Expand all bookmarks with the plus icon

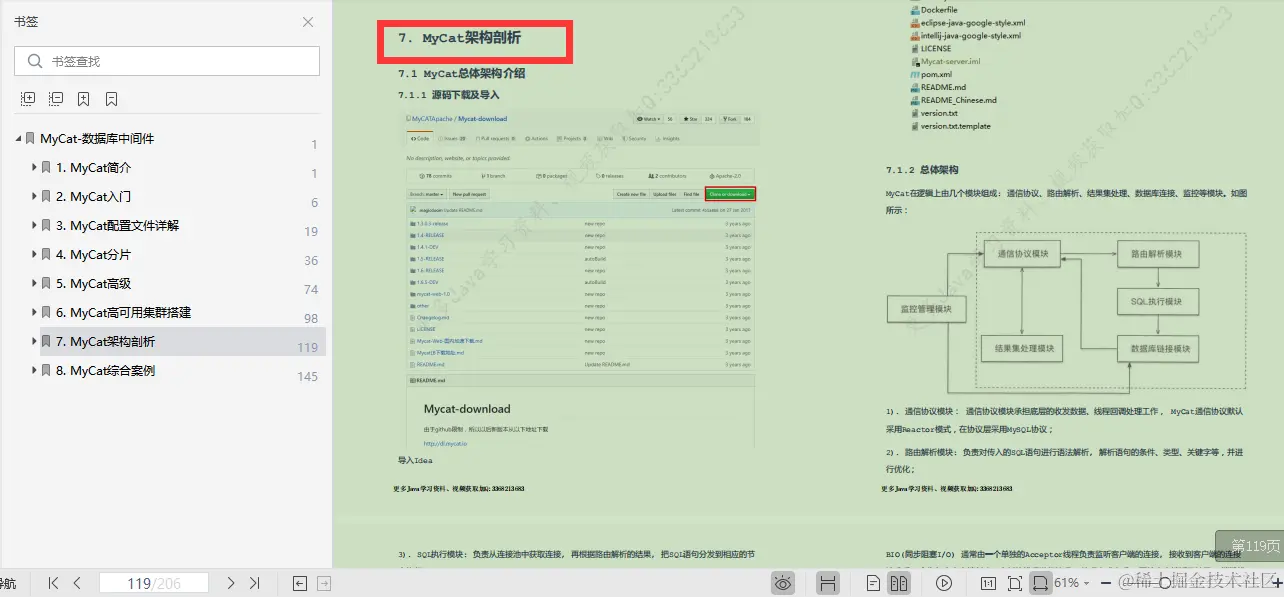28,98
